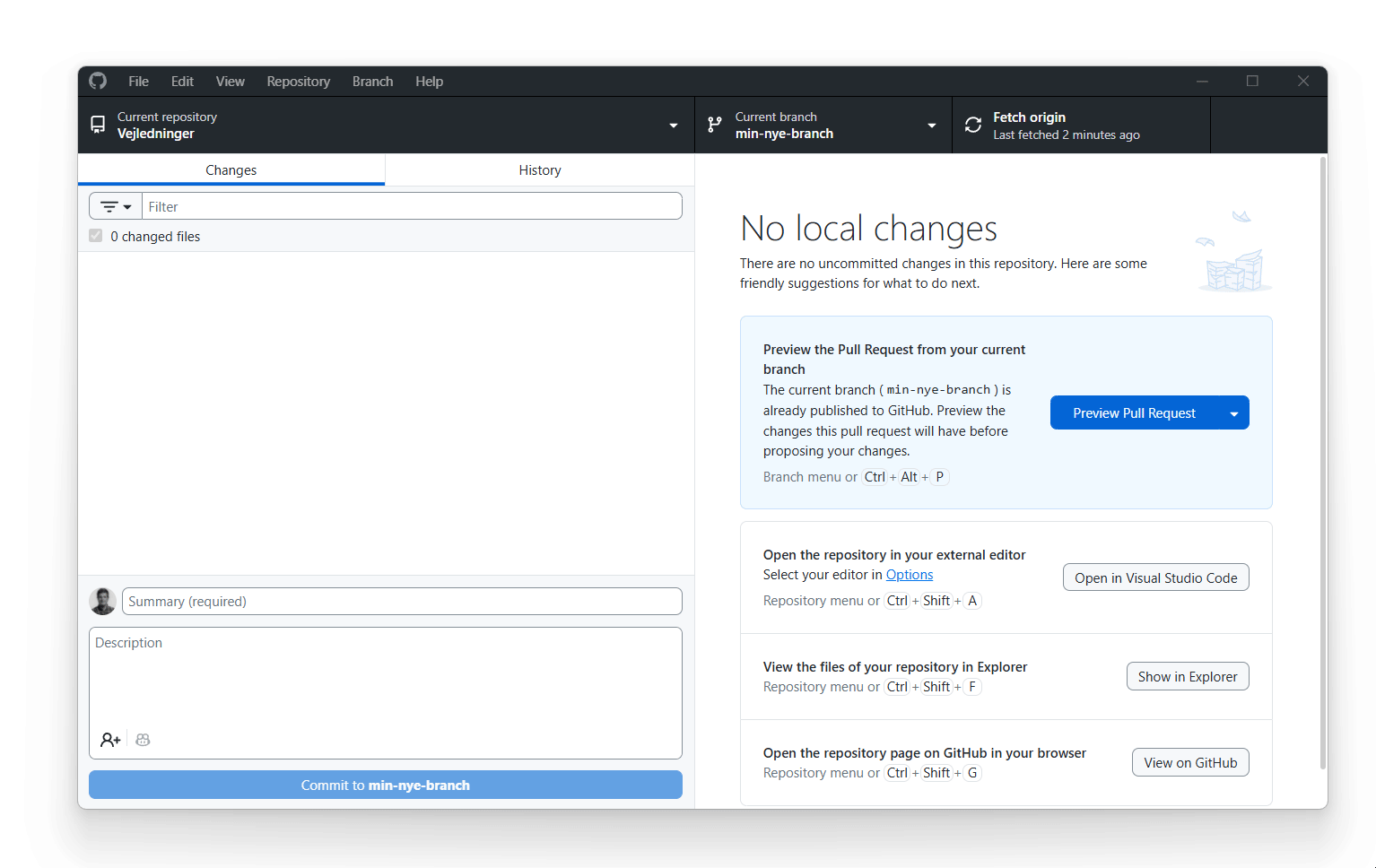Click inside the Summary input field
This screenshot has width=1376, height=868.
[x=401, y=601]
